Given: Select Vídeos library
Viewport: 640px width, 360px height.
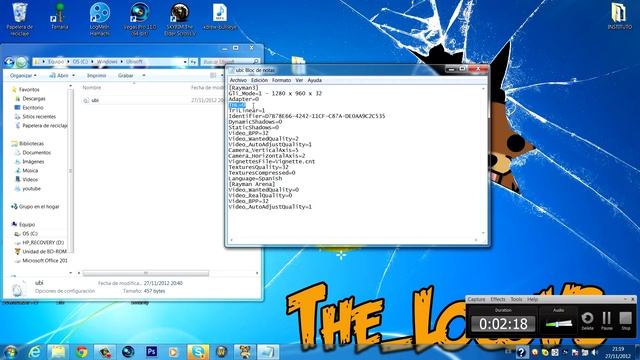Looking at the screenshot, I should [x=30, y=179].
